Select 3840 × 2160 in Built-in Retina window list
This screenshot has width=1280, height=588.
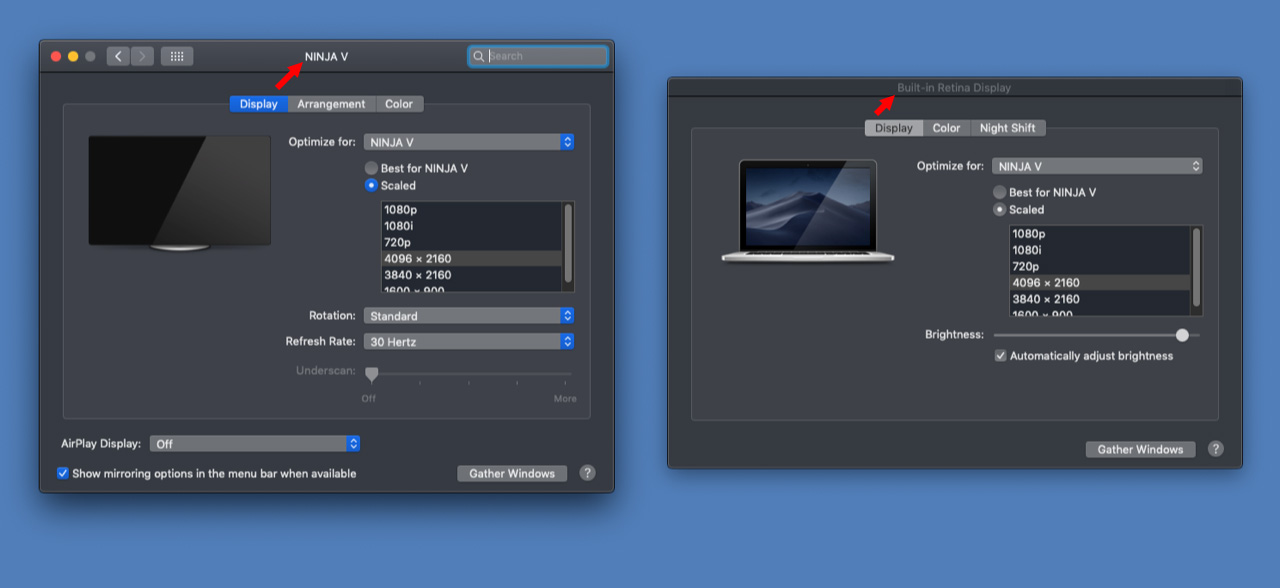(1099, 299)
